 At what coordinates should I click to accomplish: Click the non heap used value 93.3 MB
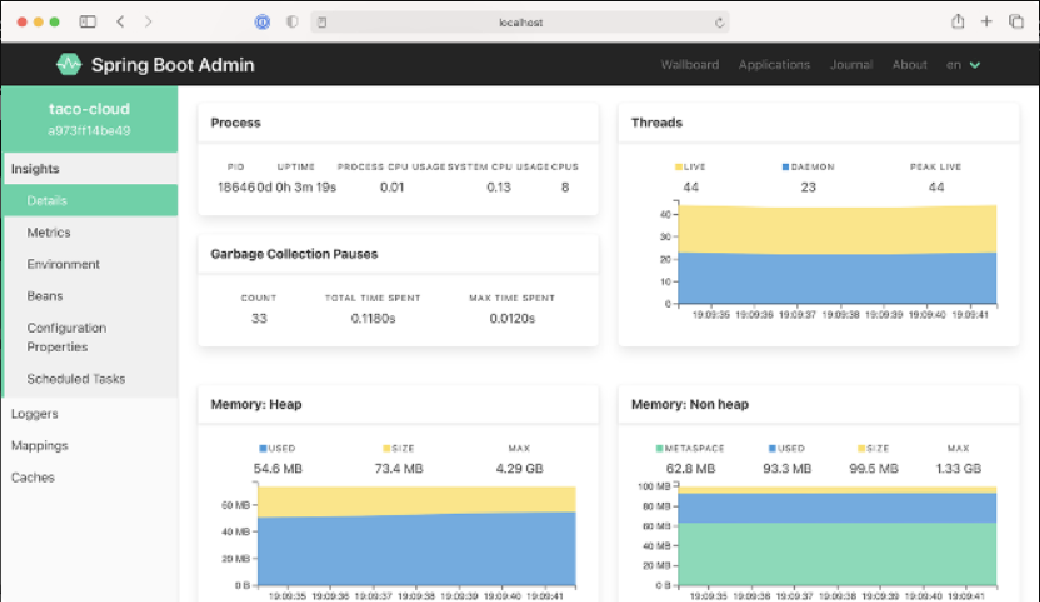pos(787,469)
